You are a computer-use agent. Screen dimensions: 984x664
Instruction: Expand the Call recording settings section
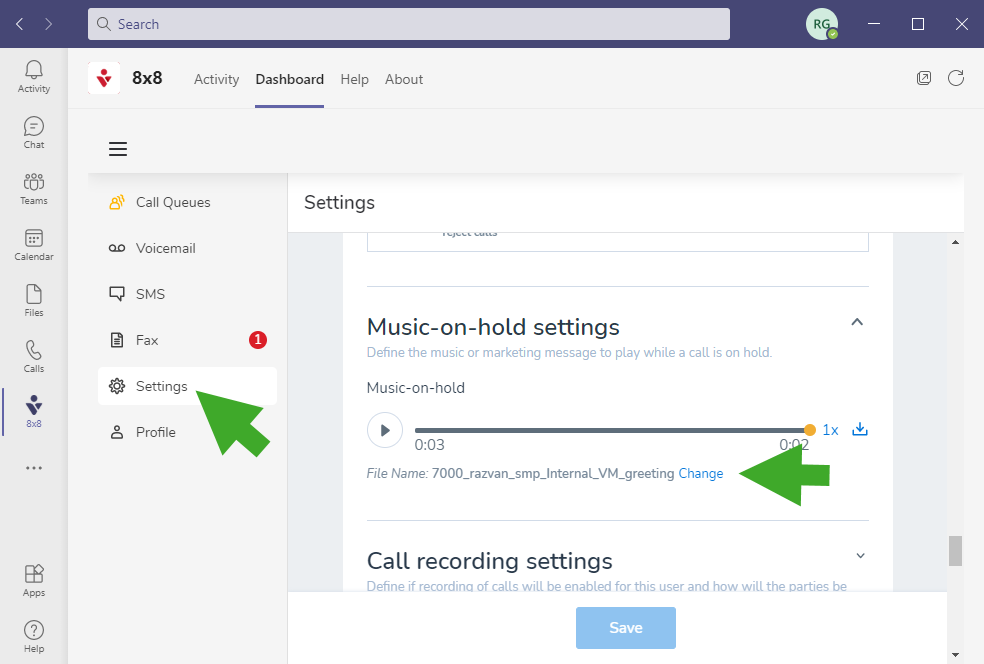coord(860,556)
